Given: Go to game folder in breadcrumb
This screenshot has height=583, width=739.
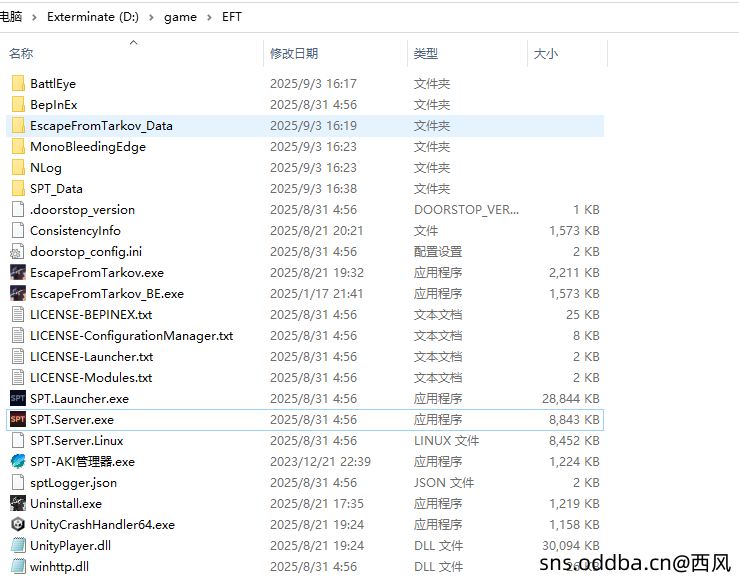Looking at the screenshot, I should pos(180,17).
